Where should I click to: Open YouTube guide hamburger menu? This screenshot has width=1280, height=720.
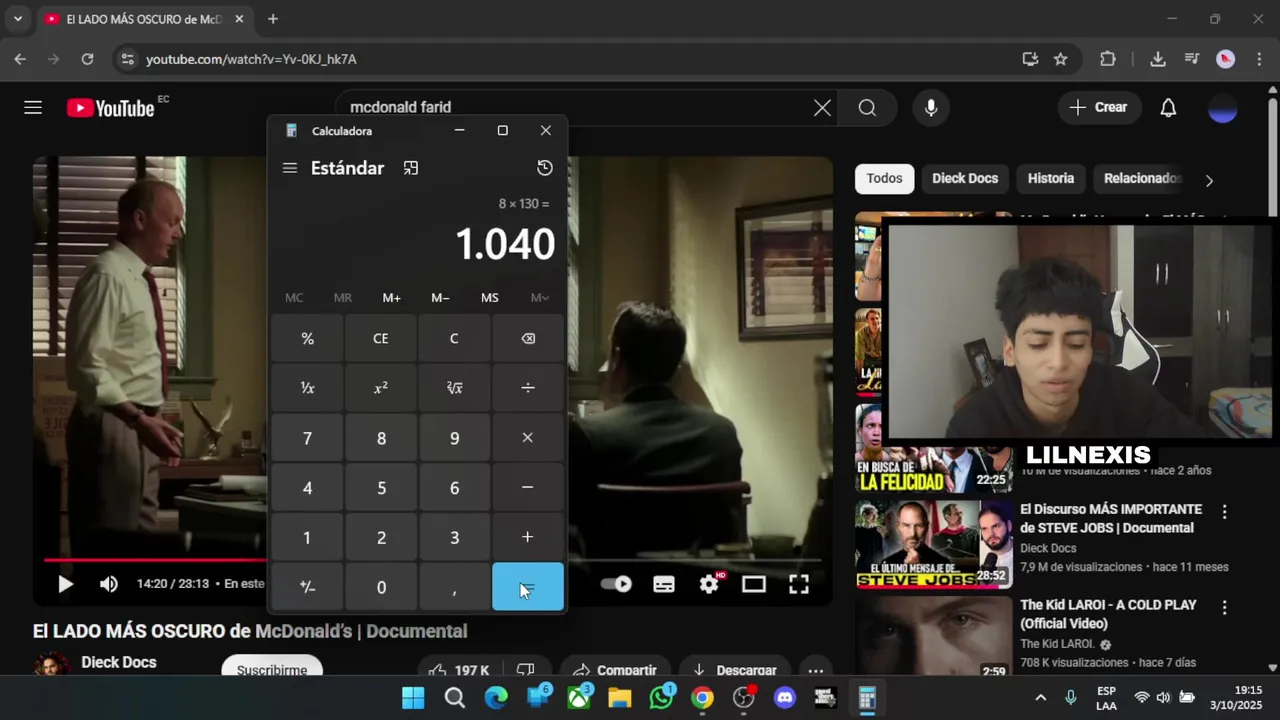click(x=33, y=107)
